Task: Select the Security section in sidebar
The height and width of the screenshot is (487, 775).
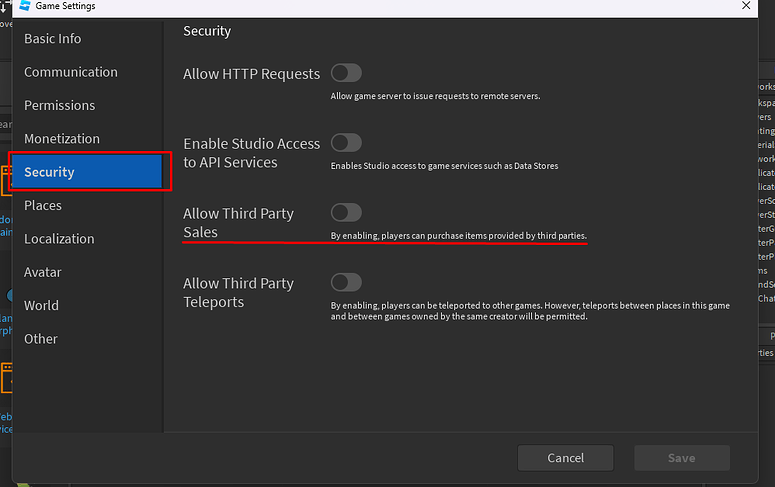Action: tap(86, 172)
